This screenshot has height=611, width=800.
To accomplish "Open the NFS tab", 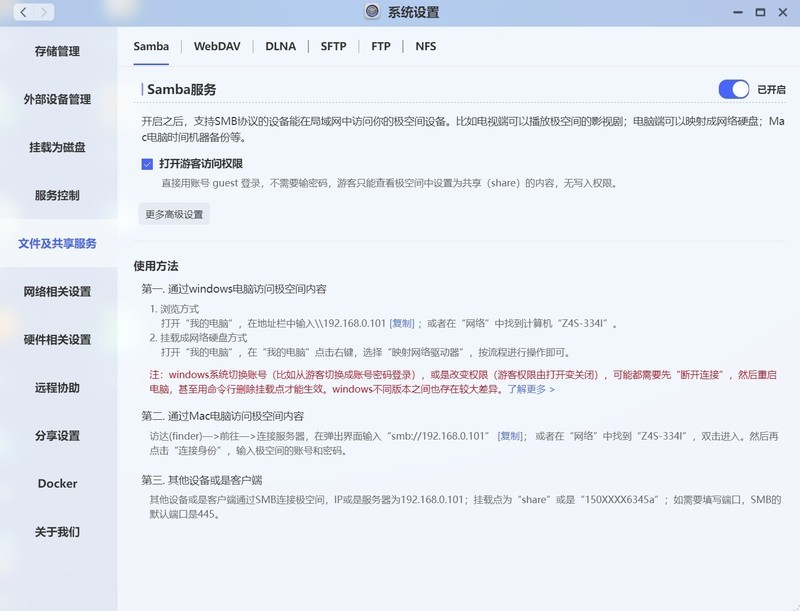I will pyautogui.click(x=427, y=46).
